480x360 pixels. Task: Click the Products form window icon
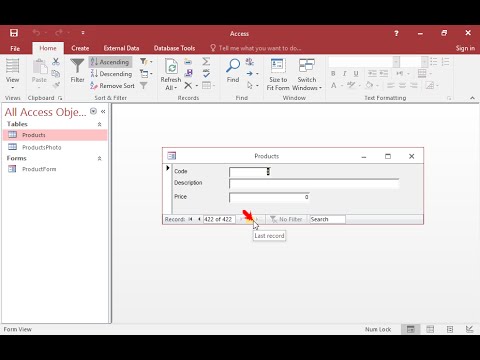172,156
